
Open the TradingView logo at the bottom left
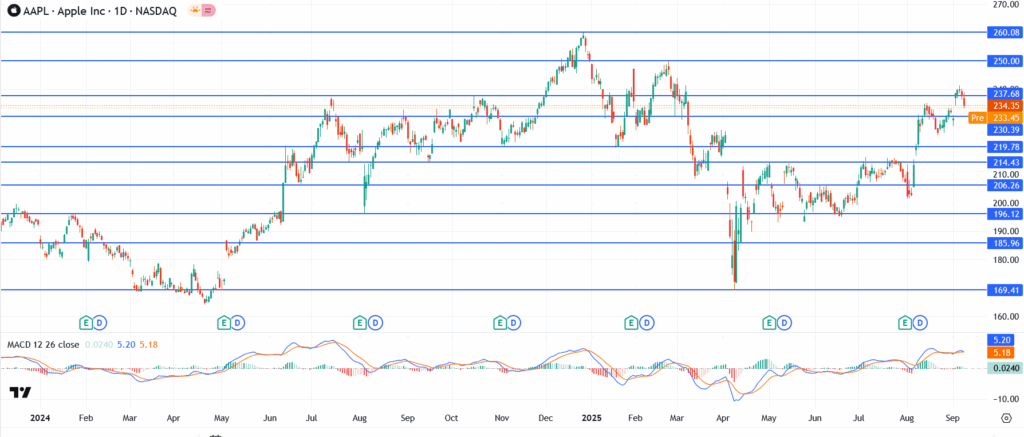21,393
